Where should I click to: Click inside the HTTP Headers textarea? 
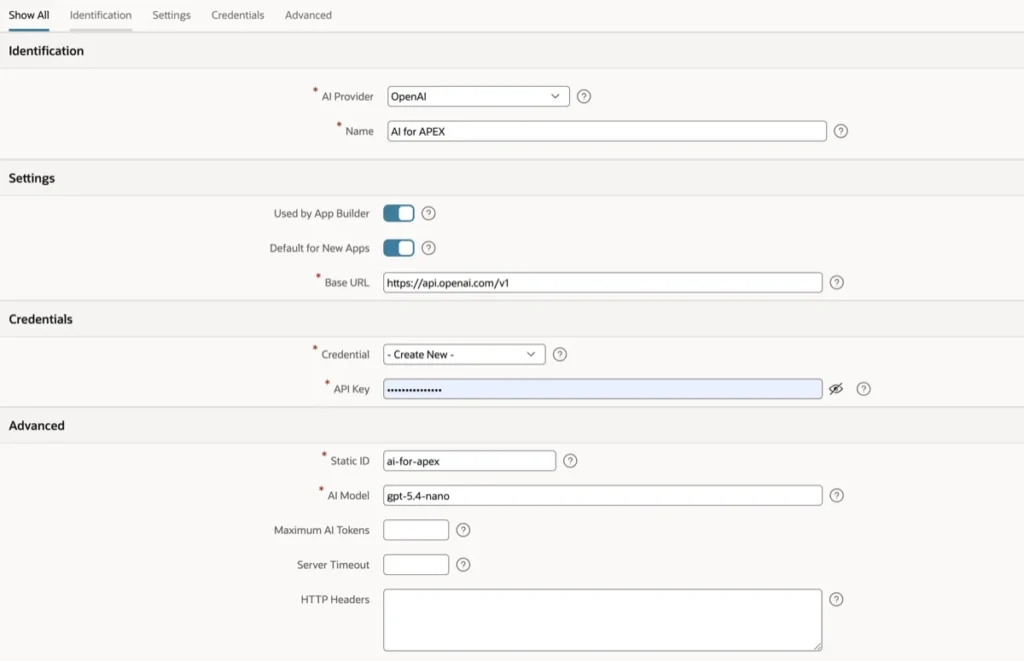tap(602, 620)
